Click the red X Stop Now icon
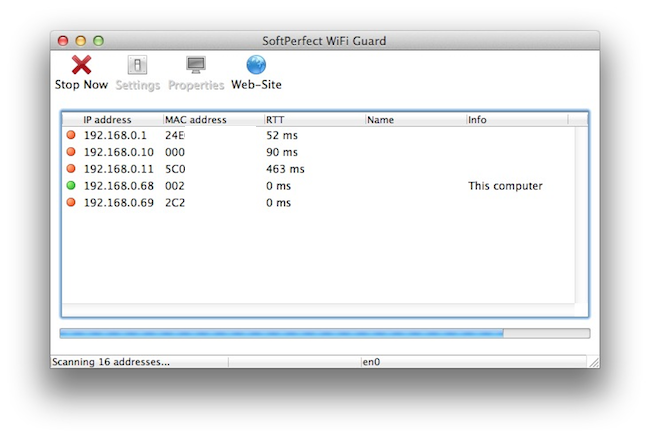This screenshot has height=438, width=650. pos(81,65)
